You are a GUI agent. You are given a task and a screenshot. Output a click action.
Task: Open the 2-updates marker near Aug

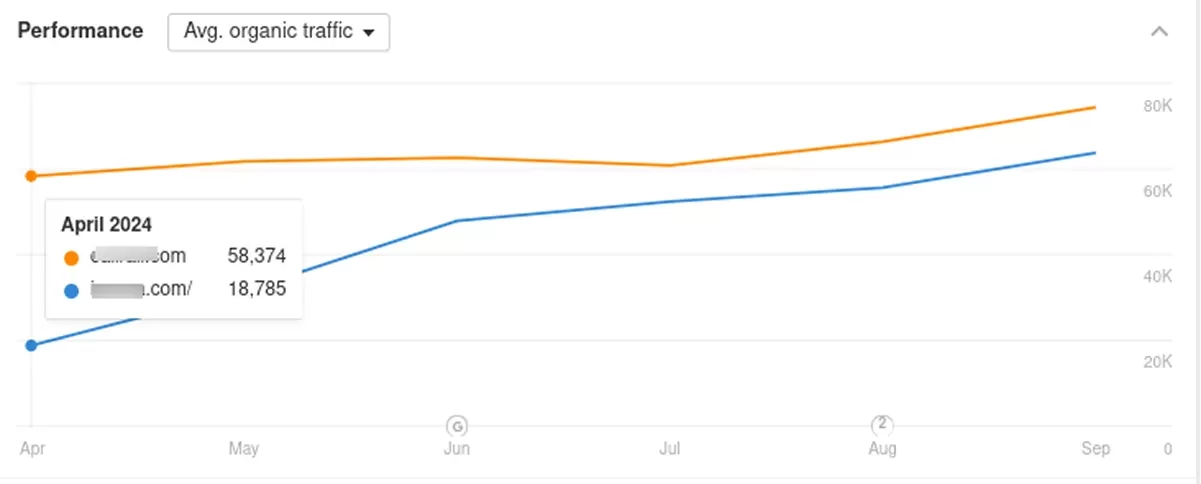(882, 423)
